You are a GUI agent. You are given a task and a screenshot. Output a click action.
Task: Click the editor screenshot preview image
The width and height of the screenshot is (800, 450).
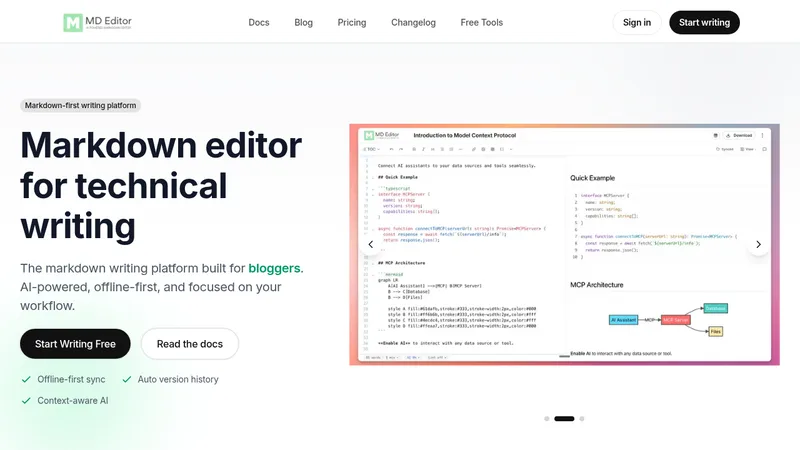tap(564, 244)
